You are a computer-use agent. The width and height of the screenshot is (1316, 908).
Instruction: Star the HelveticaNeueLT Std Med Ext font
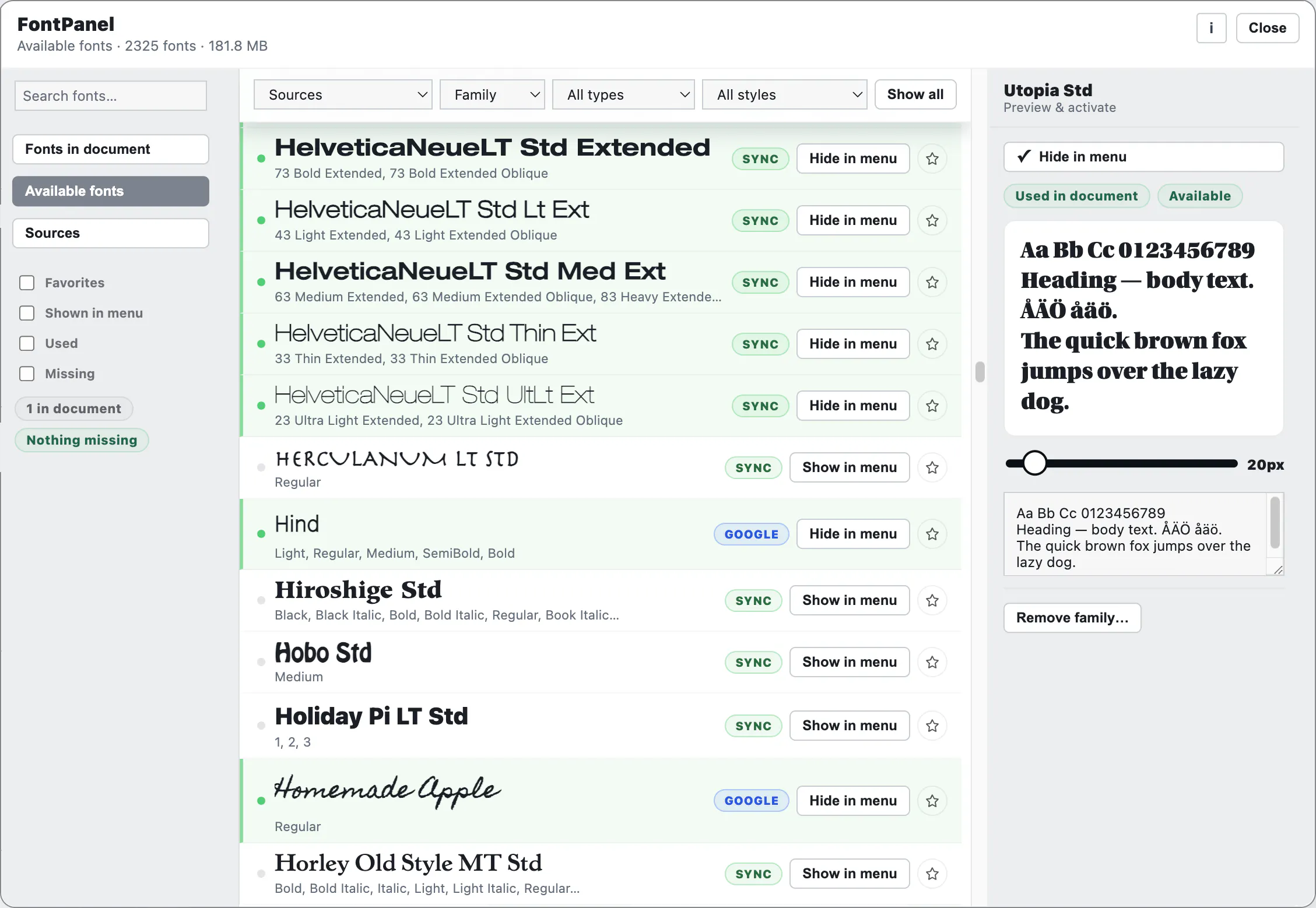[932, 282]
